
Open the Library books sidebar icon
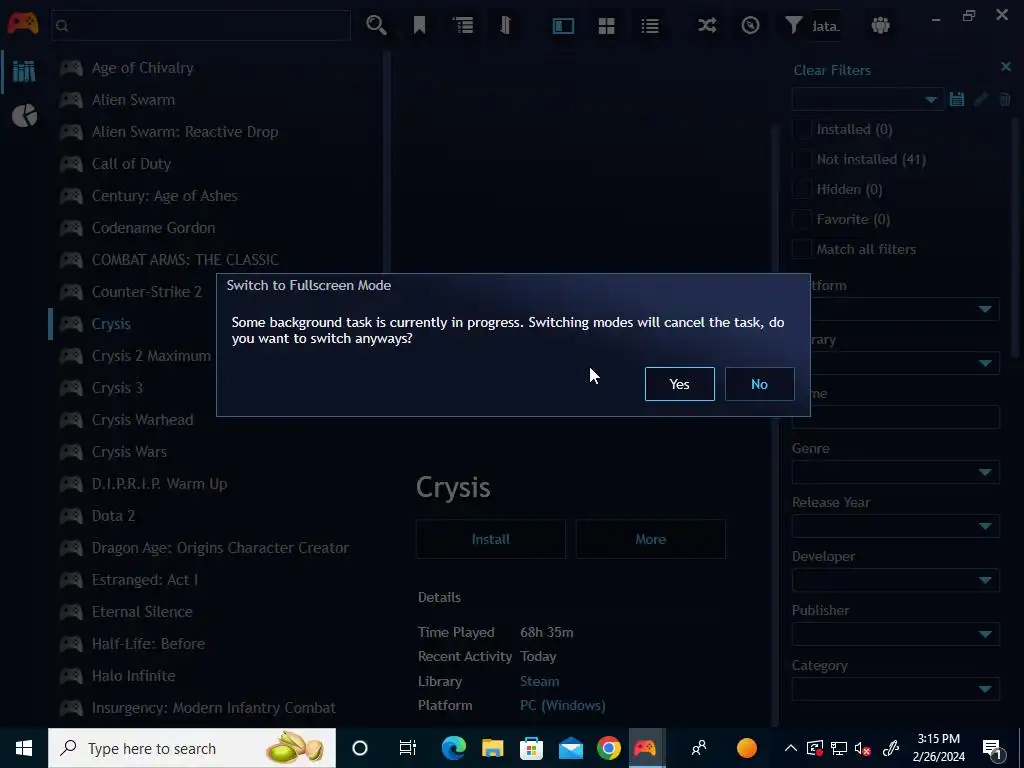[x=24, y=72]
